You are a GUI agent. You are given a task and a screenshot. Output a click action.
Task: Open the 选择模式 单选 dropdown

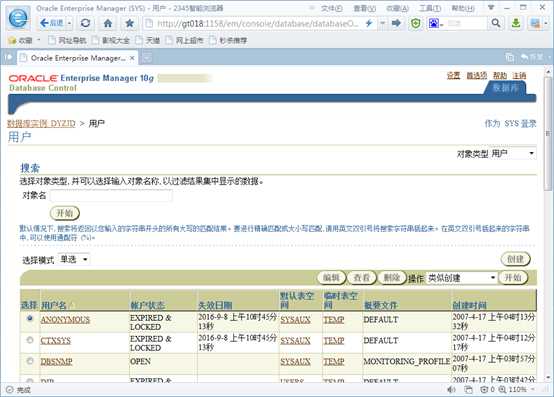[74, 260]
